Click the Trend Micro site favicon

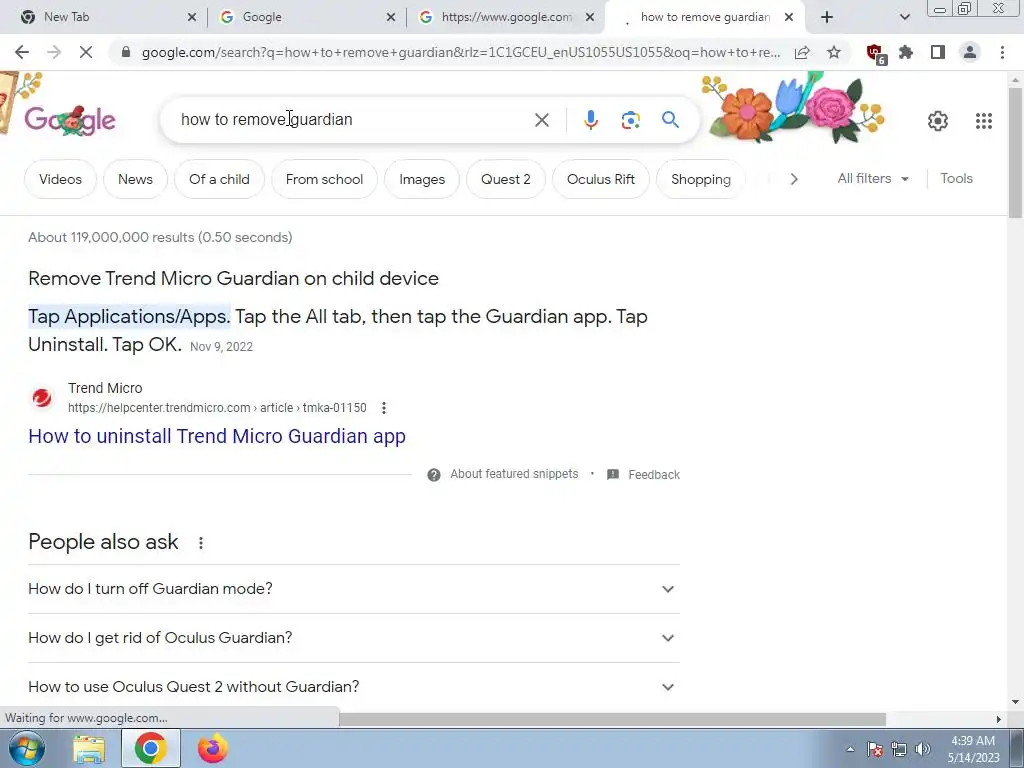click(42, 398)
